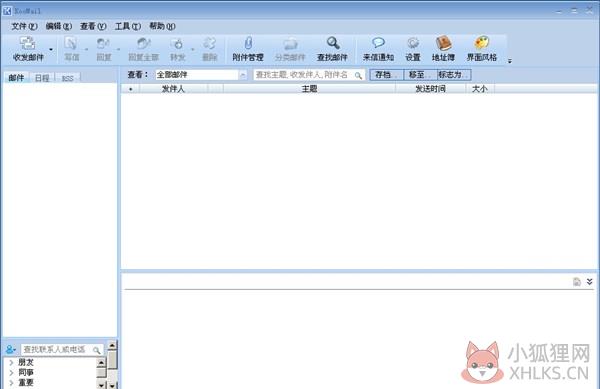Sort by 发件人 column header
Viewport: 600px width, 389px height.
(173, 89)
